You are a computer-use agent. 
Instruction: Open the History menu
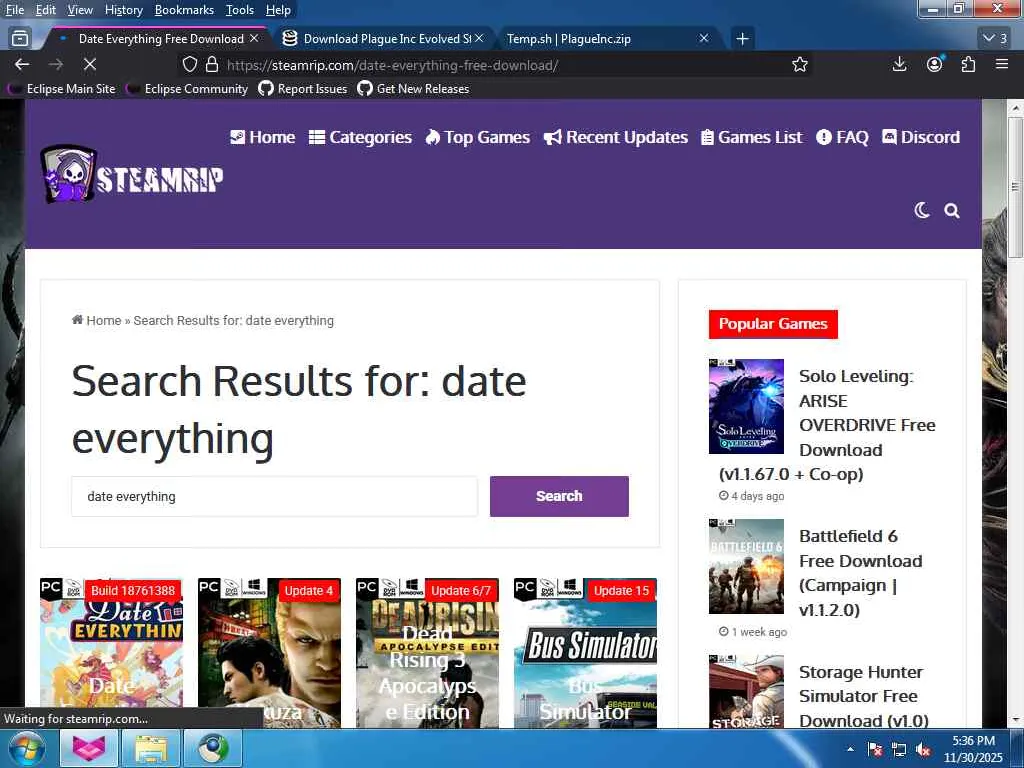tap(123, 10)
